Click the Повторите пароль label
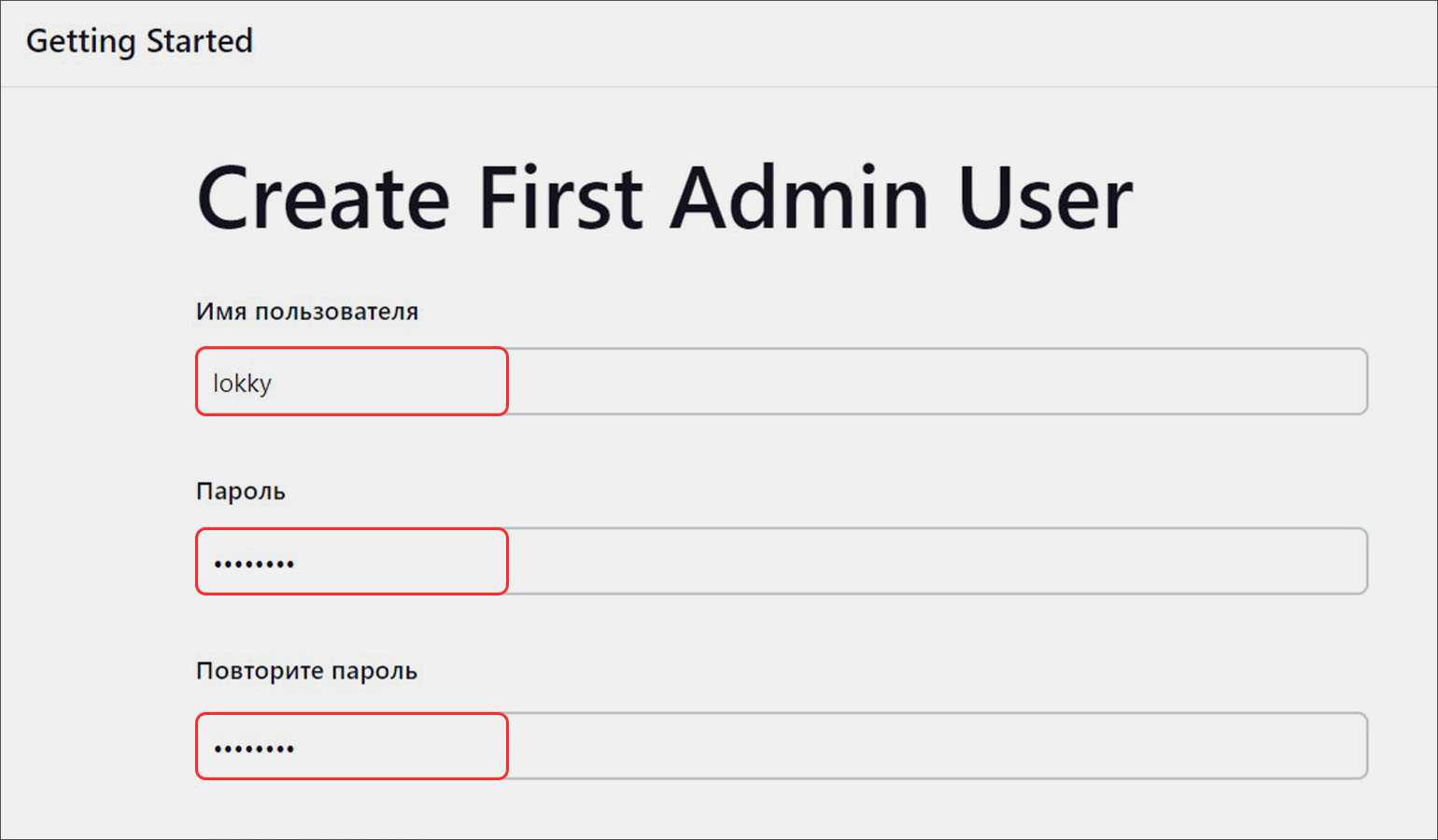Viewport: 1438px width, 840px height. 305,671
